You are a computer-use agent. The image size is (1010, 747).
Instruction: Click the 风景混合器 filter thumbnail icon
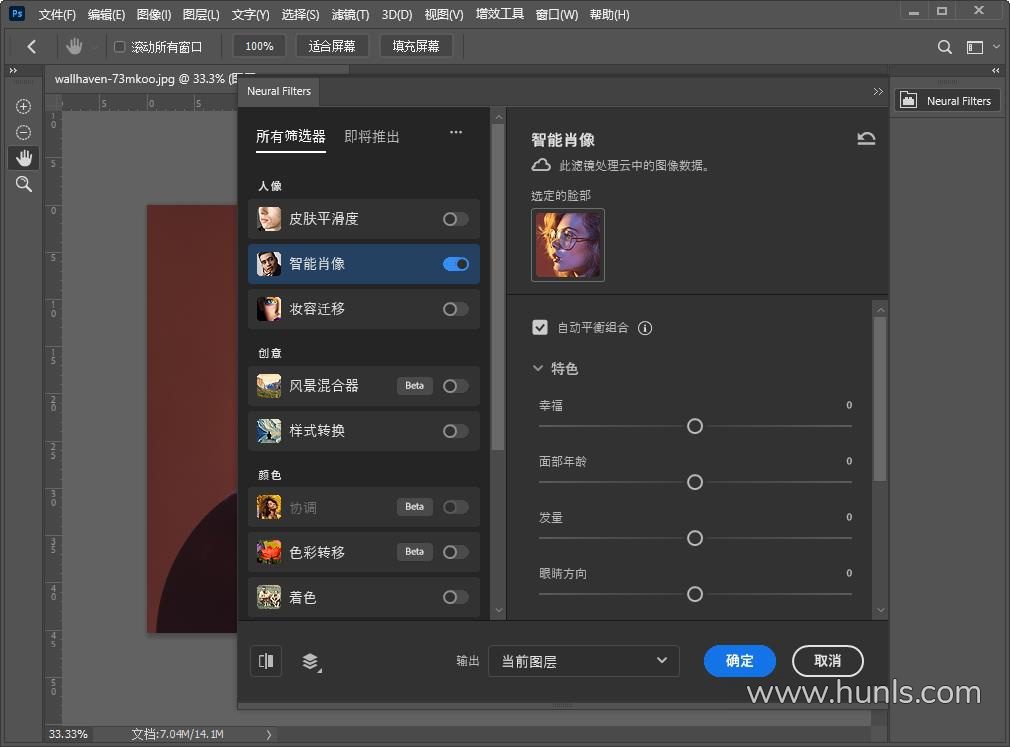pos(269,386)
